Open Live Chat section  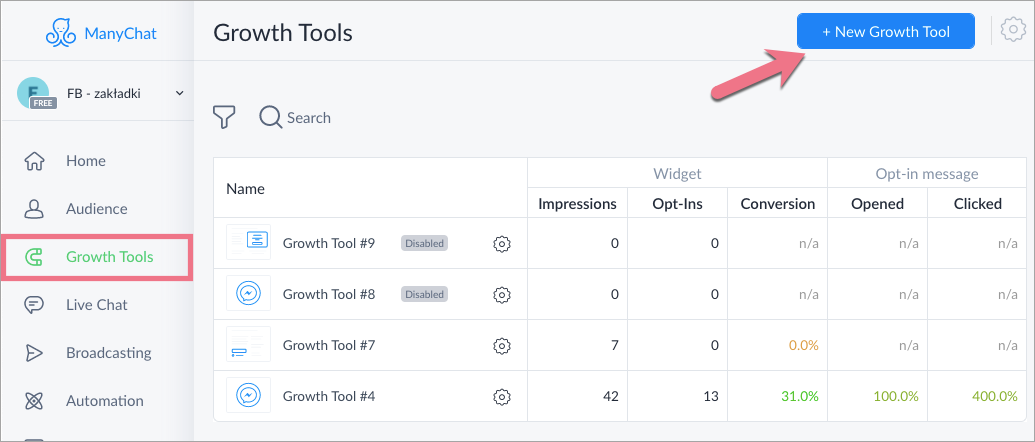tap(97, 305)
